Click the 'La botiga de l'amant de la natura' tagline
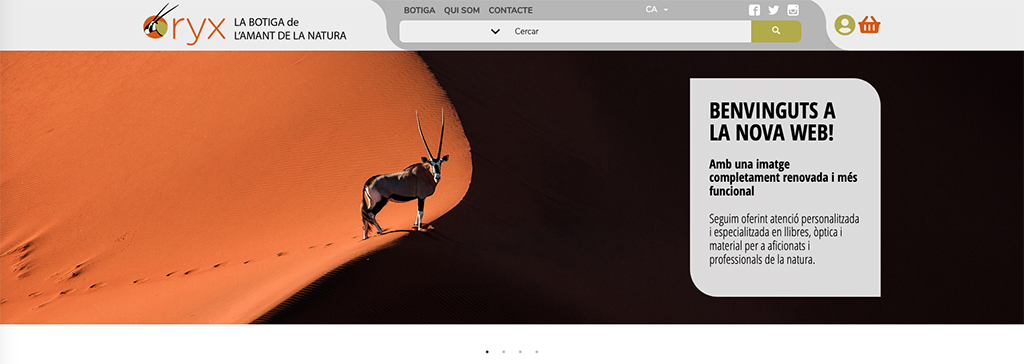The height and width of the screenshot is (364, 1024). click(290, 29)
